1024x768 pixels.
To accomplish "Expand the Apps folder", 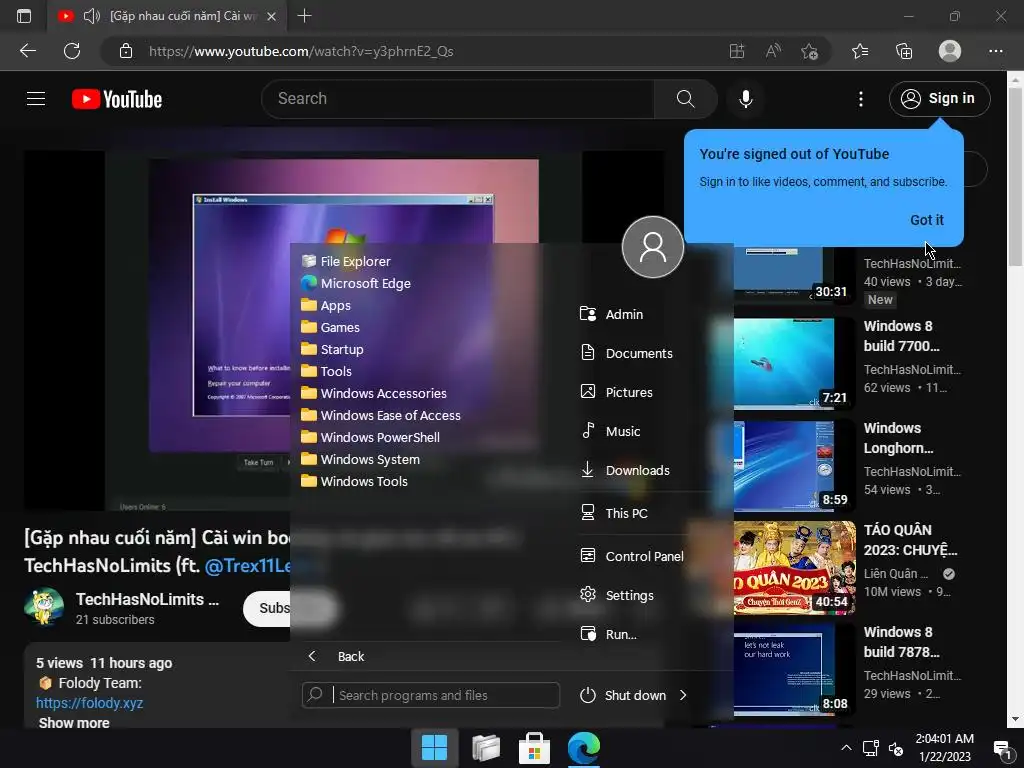I will pyautogui.click(x=326, y=306).
